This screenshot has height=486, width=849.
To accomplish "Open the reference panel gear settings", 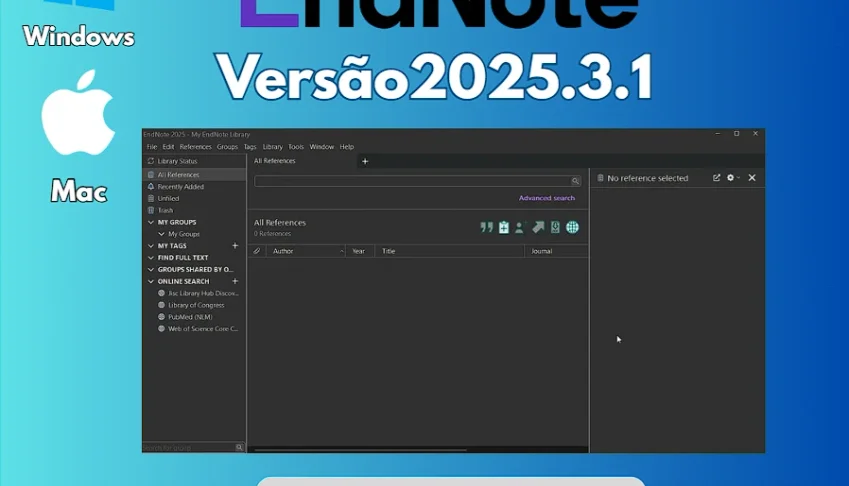I will pos(730,178).
